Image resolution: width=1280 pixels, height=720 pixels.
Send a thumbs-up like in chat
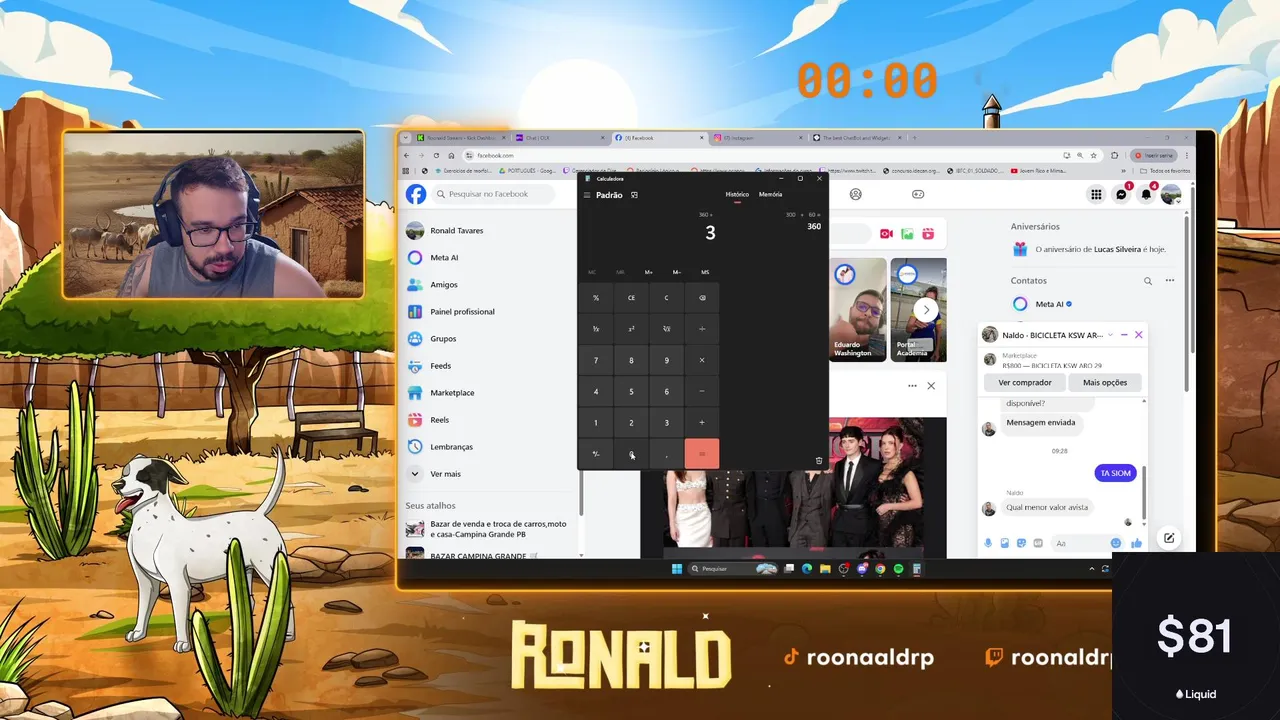point(1137,543)
